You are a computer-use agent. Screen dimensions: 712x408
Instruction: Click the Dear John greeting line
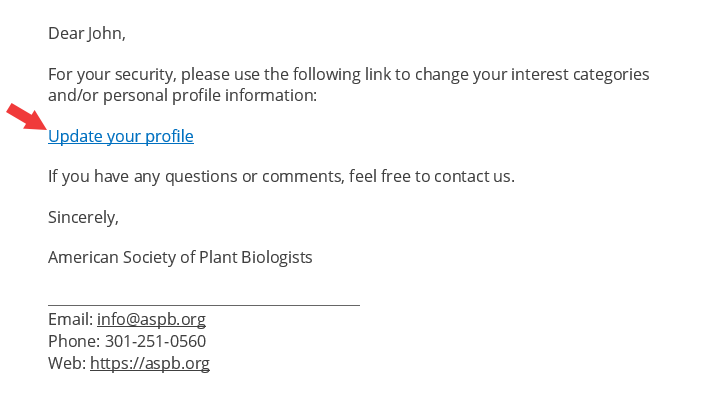coord(87,34)
